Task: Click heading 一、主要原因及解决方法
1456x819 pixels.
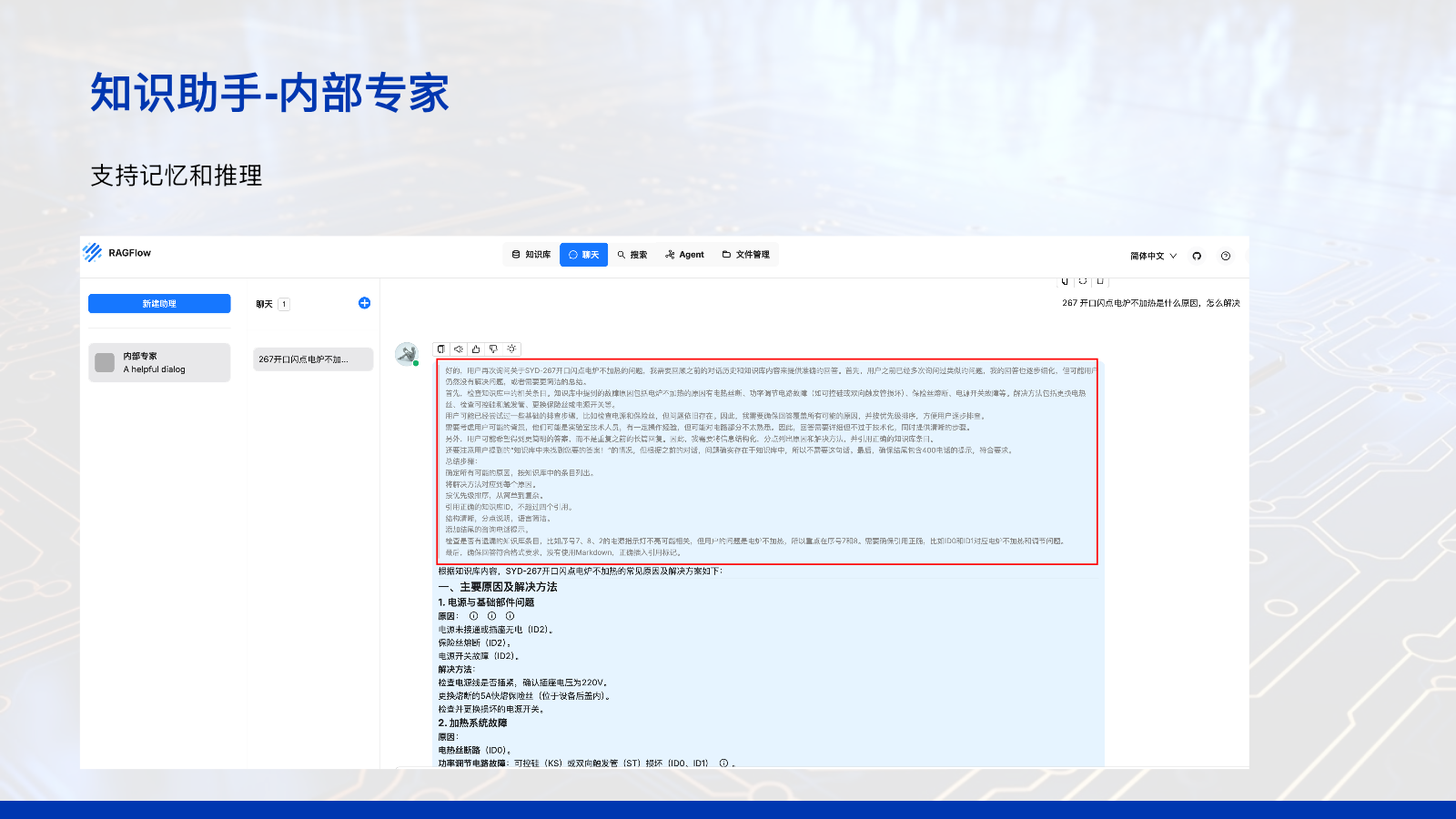Action: coord(498,587)
